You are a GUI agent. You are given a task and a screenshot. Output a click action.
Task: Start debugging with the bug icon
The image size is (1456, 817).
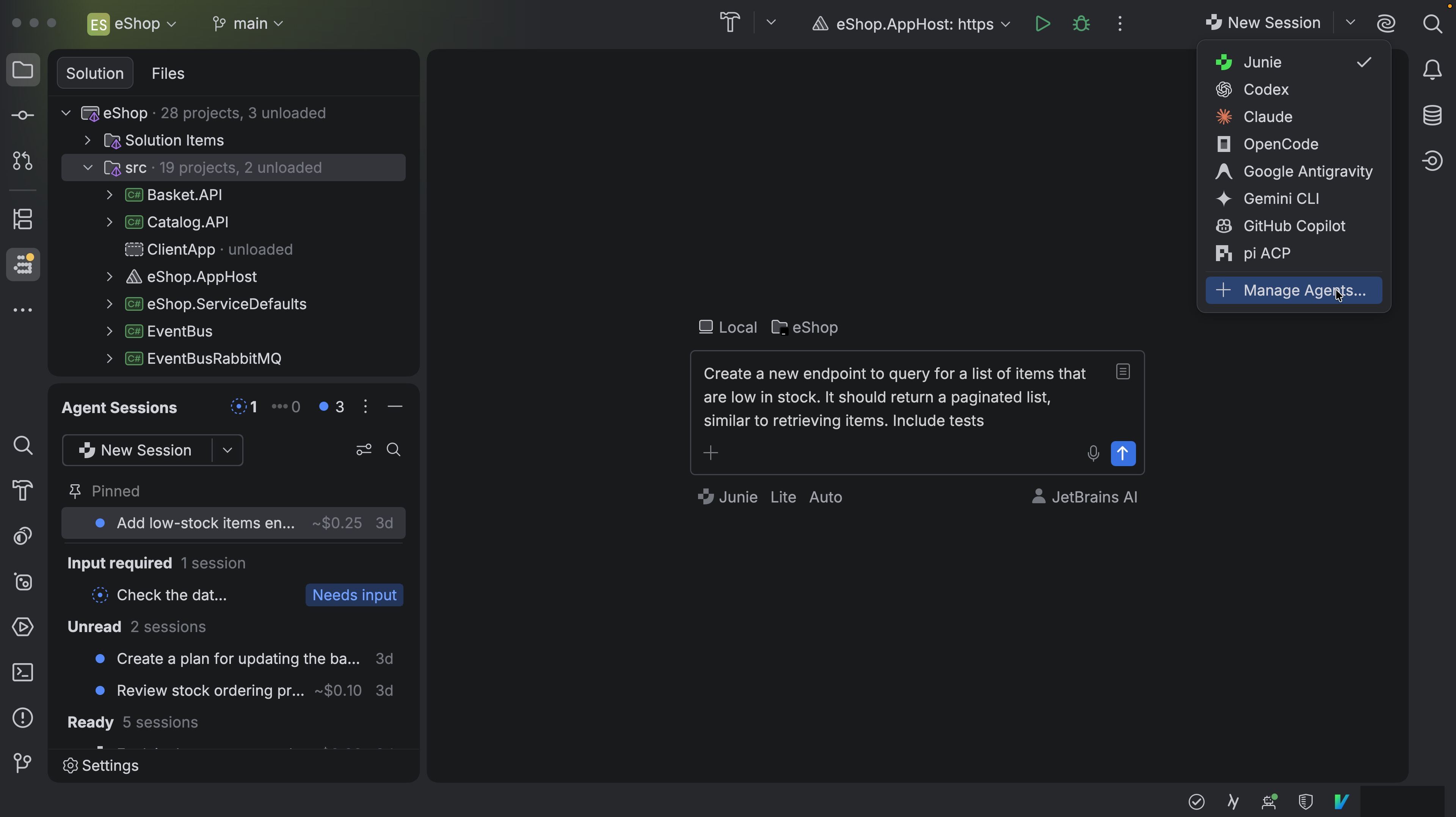(x=1081, y=24)
